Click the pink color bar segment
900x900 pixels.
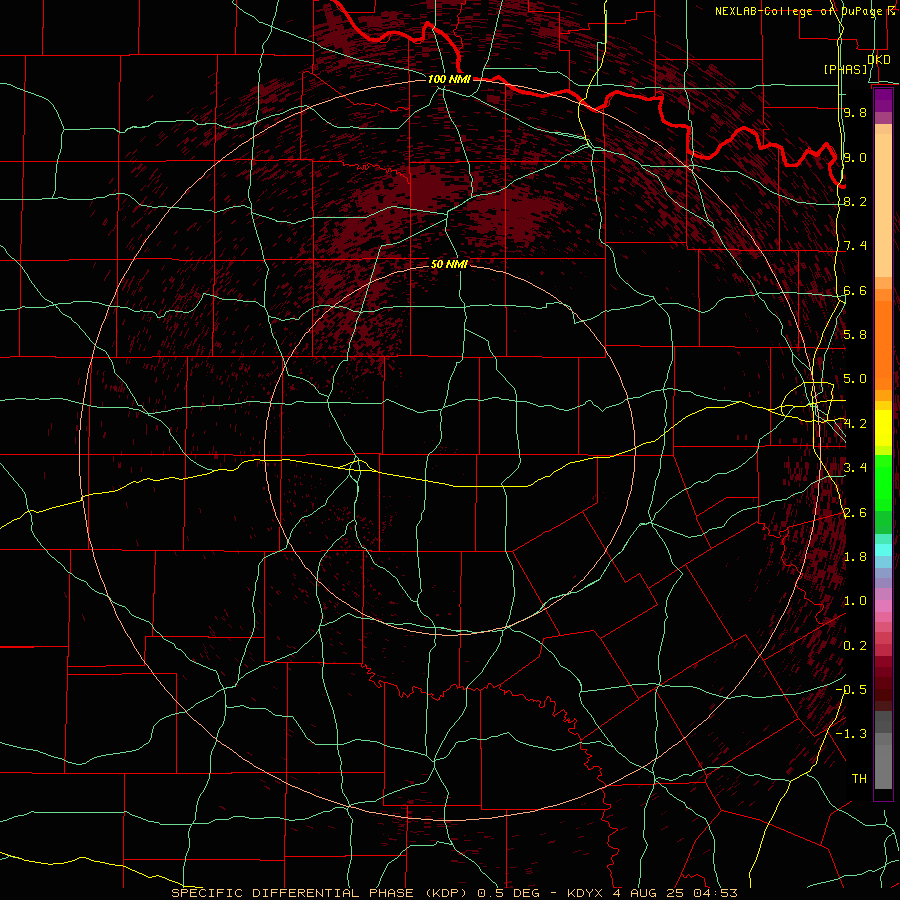pyautogui.click(x=883, y=606)
